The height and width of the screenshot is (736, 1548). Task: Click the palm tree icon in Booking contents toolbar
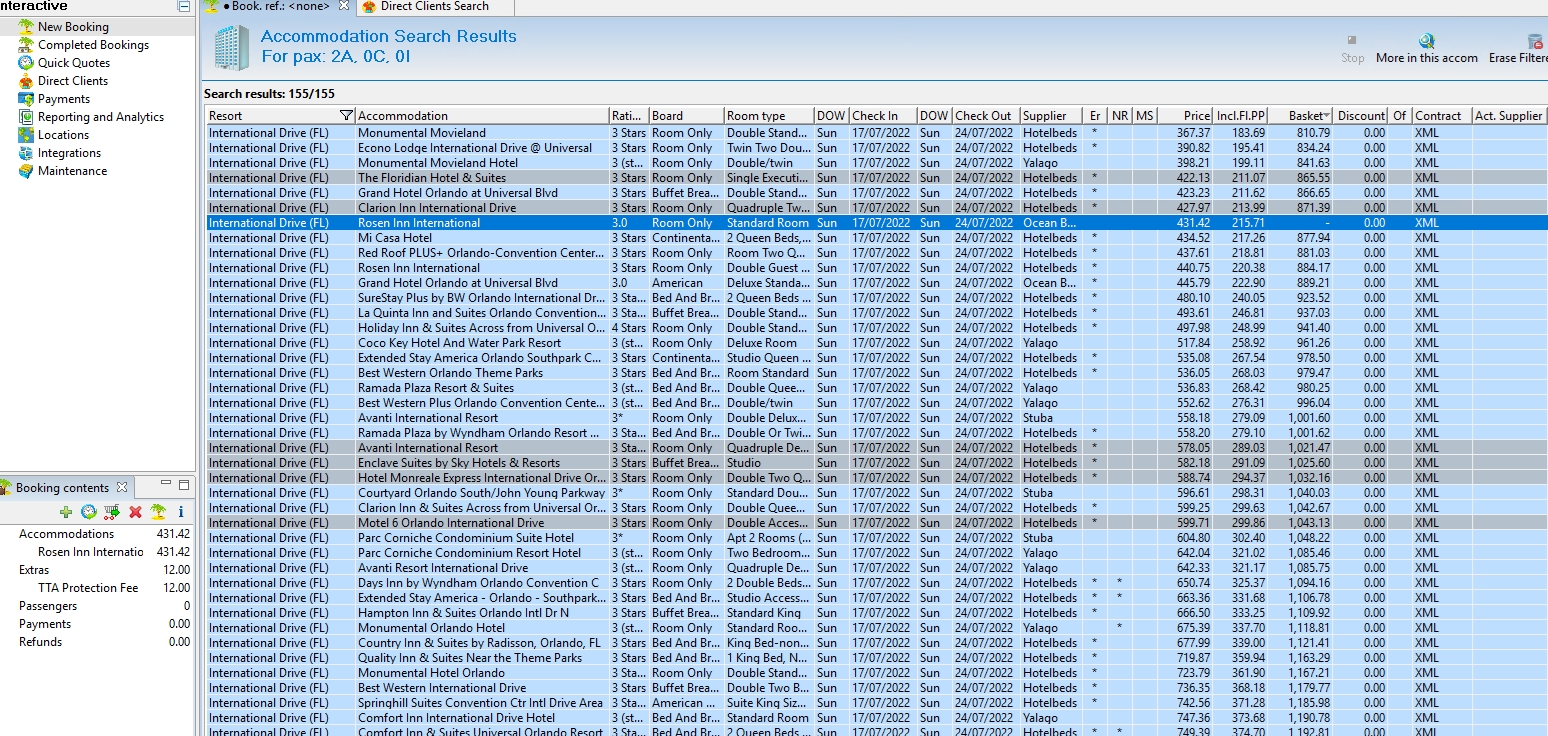158,512
